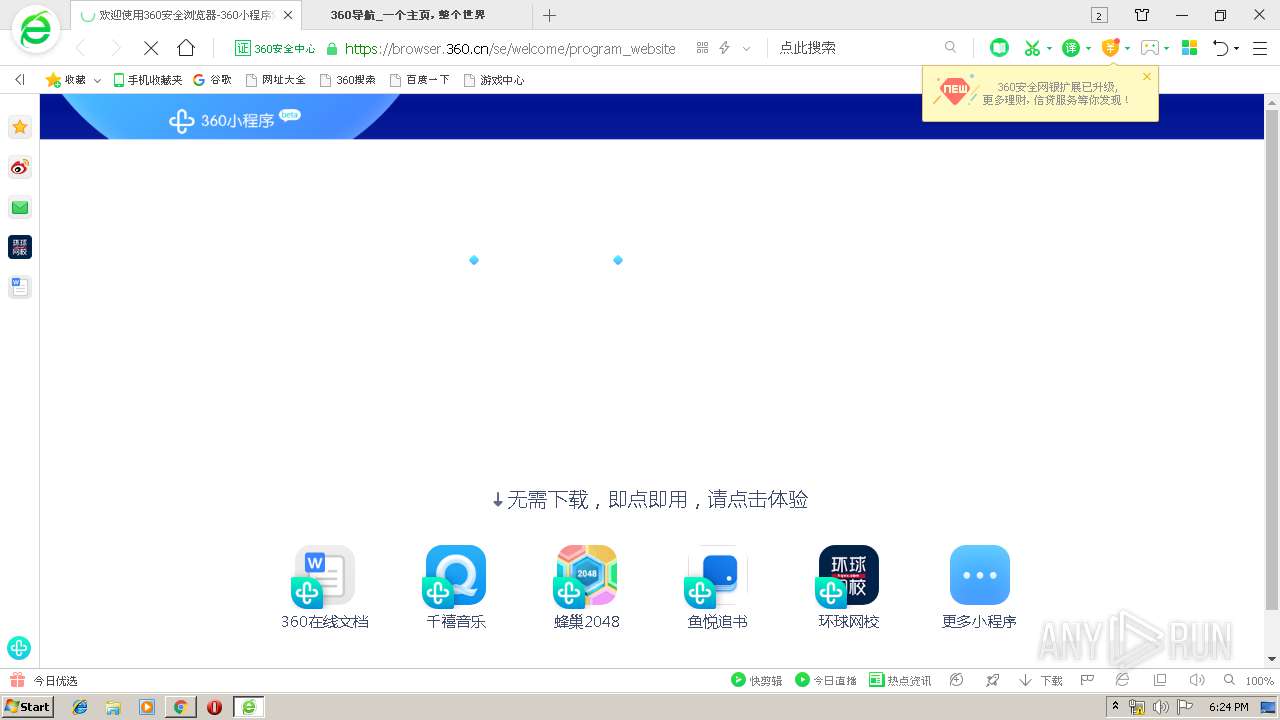Open 热点资讯 in the status bar
The image size is (1280, 720).
(x=900, y=680)
